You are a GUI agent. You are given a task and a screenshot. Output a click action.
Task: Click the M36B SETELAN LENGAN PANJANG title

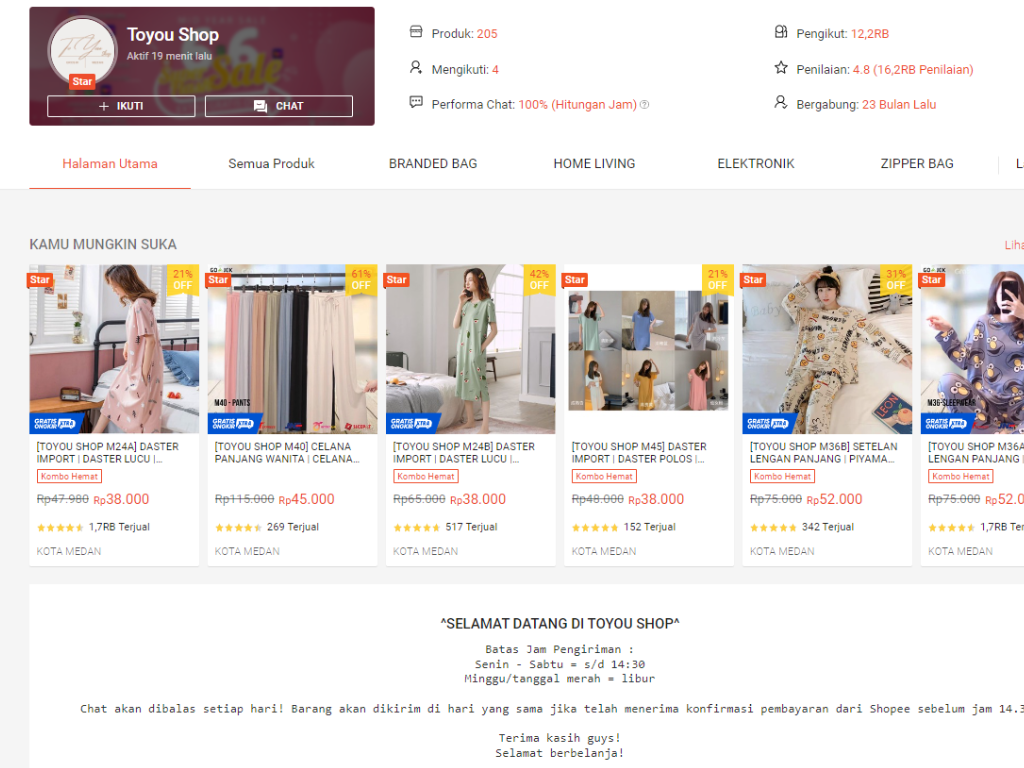click(824, 453)
